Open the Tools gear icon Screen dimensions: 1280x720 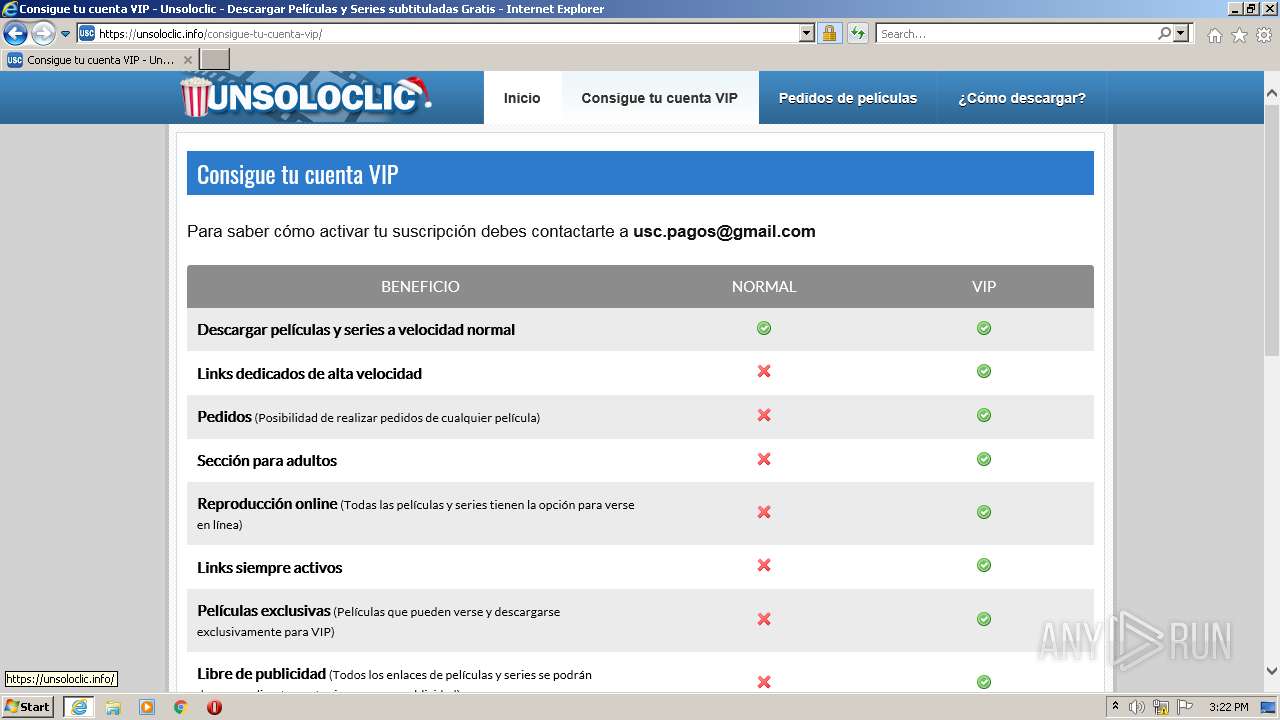pyautogui.click(x=1264, y=35)
